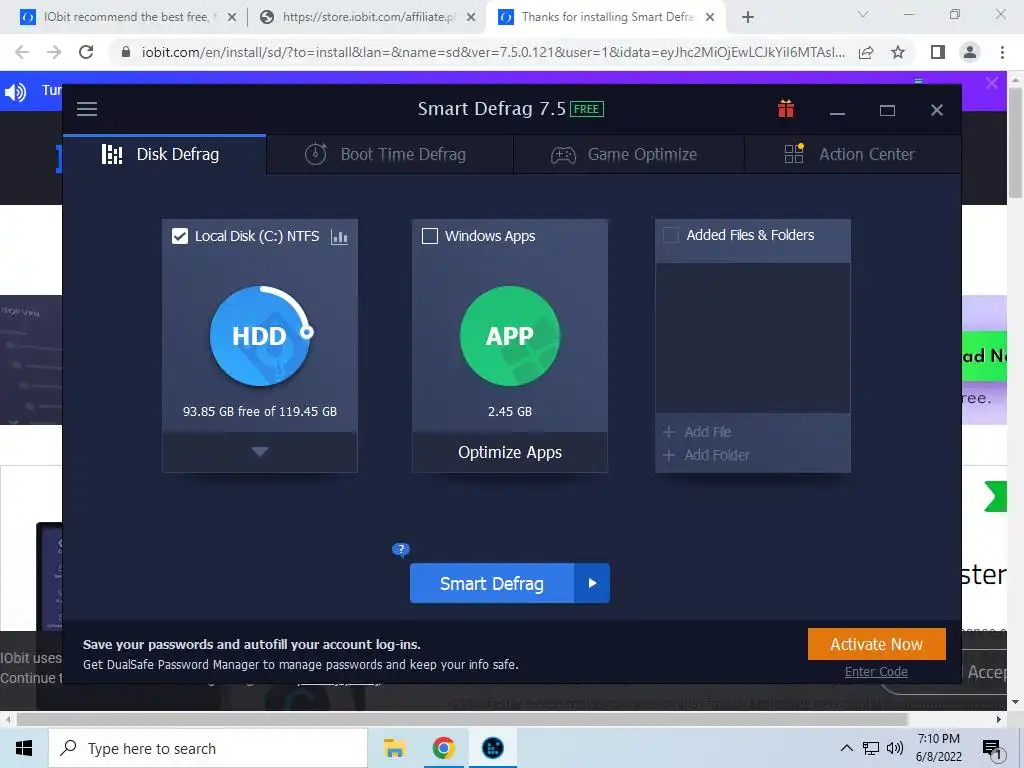Open the volume tray icon
Viewport: 1024px width, 768px height.
895,748
